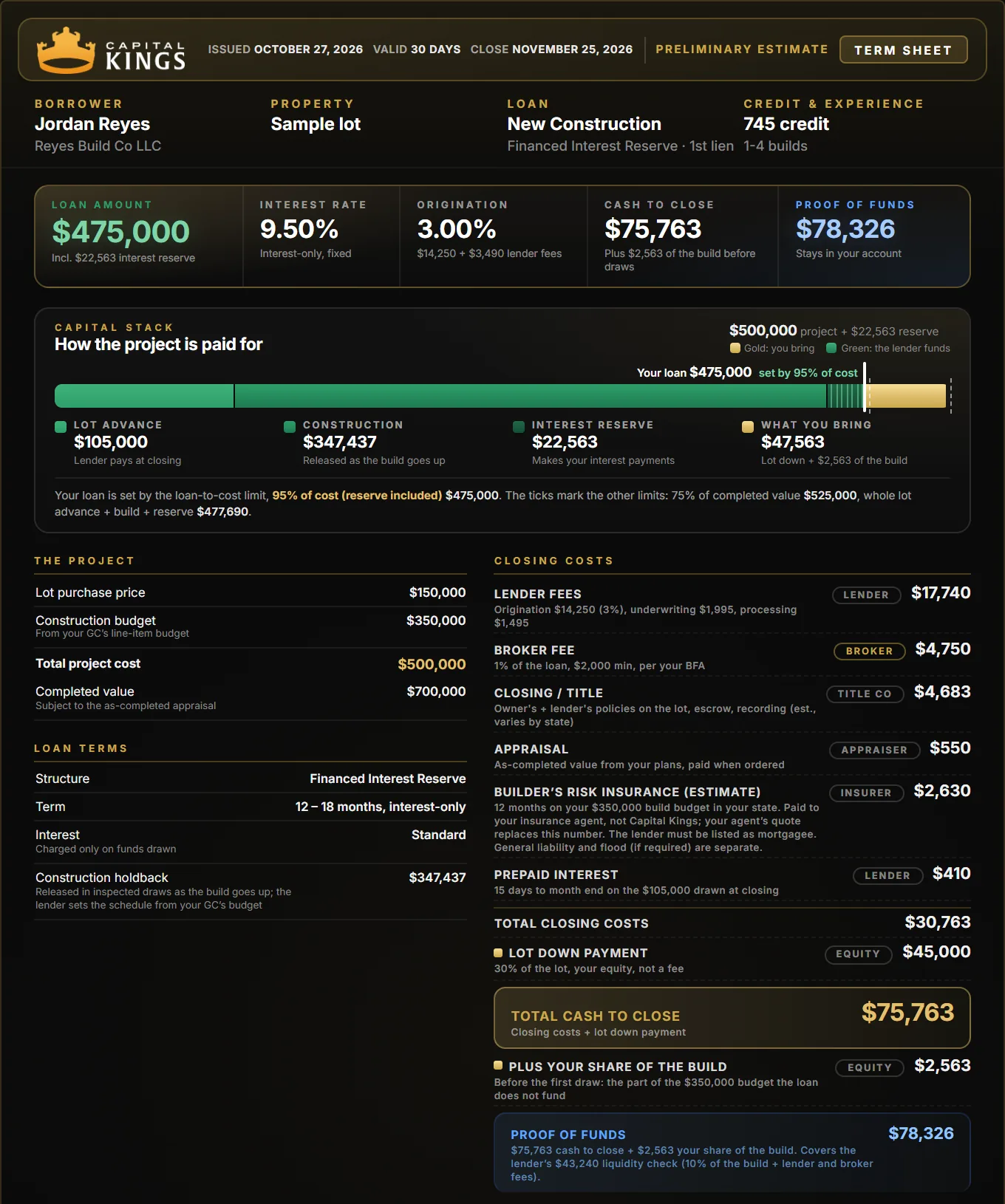
Task: Click the gold 'you bring' legend swatch
Action: coord(735,348)
